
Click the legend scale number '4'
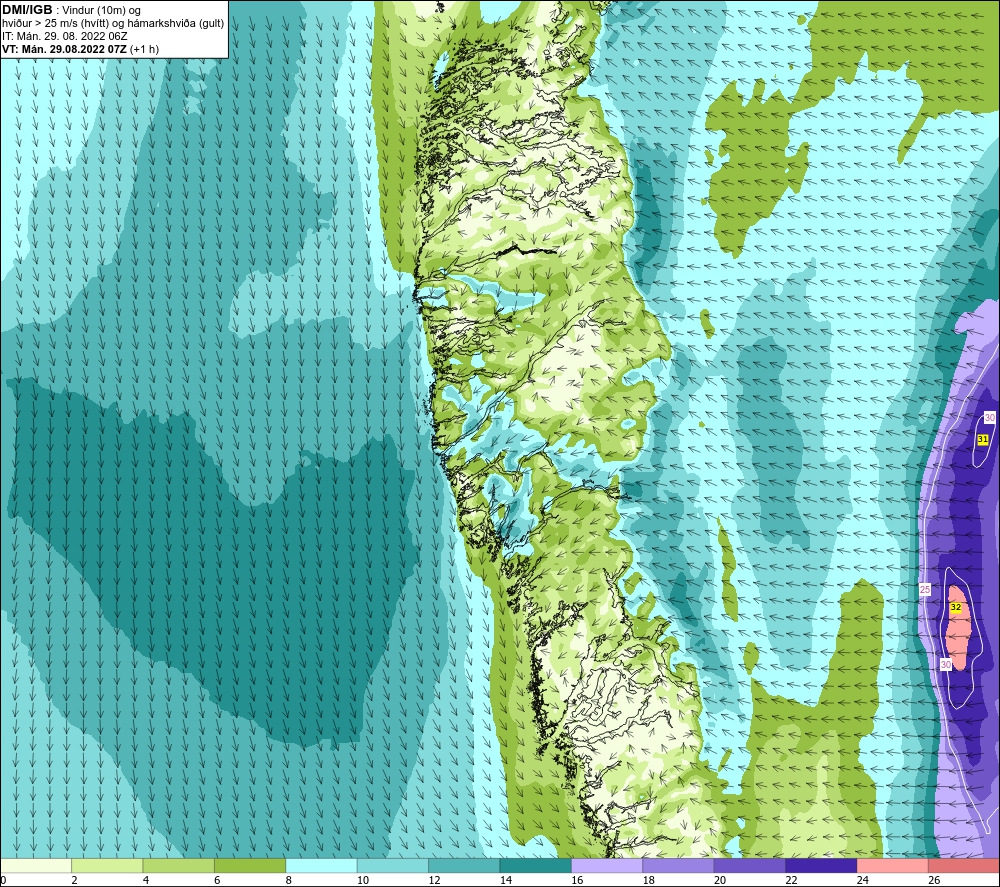coord(146,880)
